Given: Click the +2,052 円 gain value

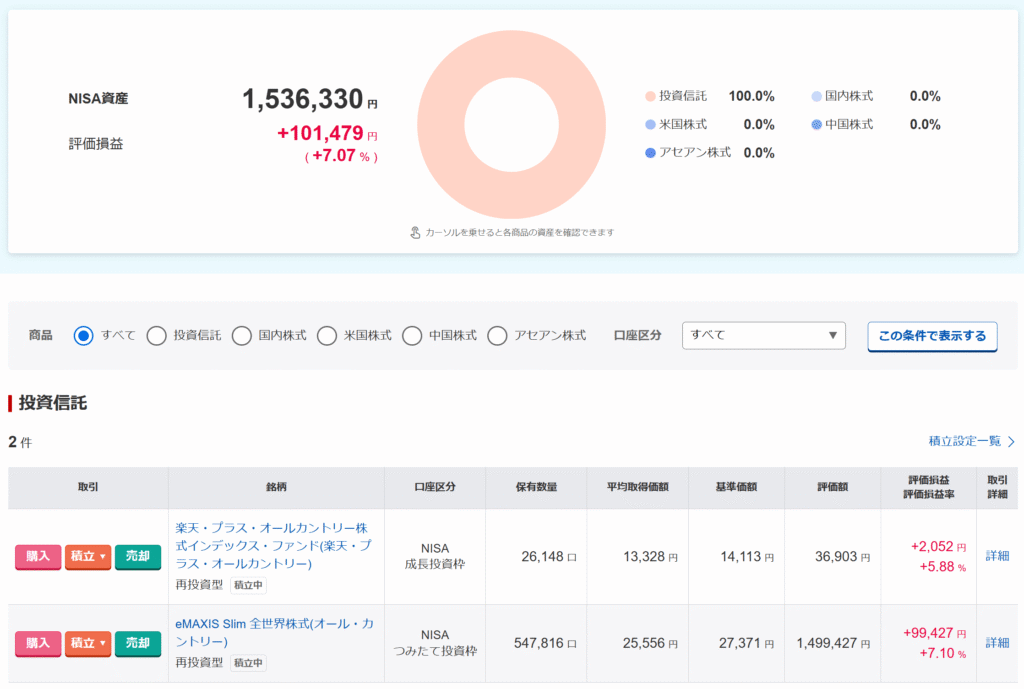Looking at the screenshot, I should click(x=938, y=547).
